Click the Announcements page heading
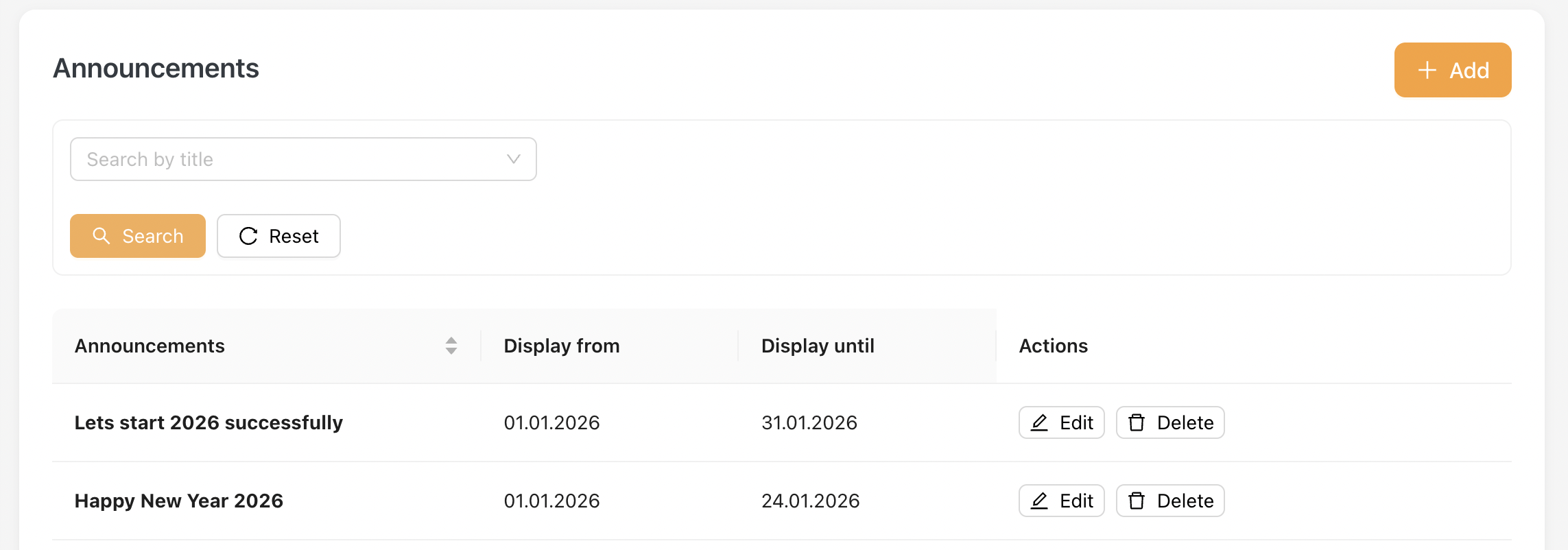Screen dimensions: 1568x550 (x=156, y=69)
